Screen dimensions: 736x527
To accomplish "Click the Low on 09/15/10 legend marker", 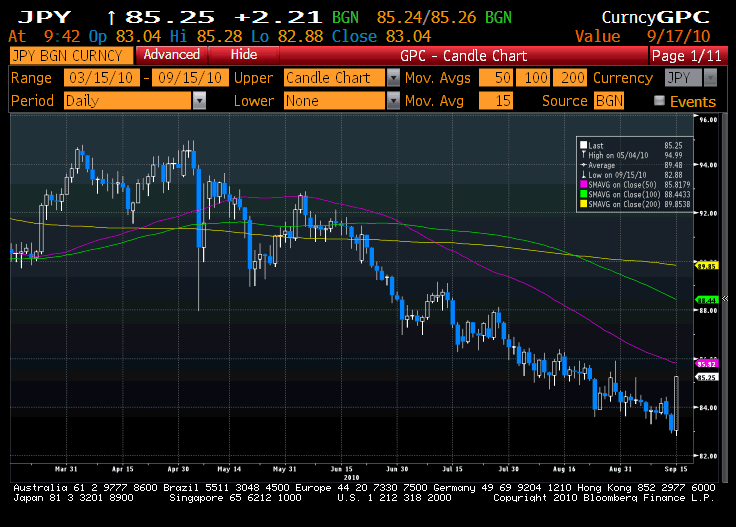I will (x=583, y=173).
